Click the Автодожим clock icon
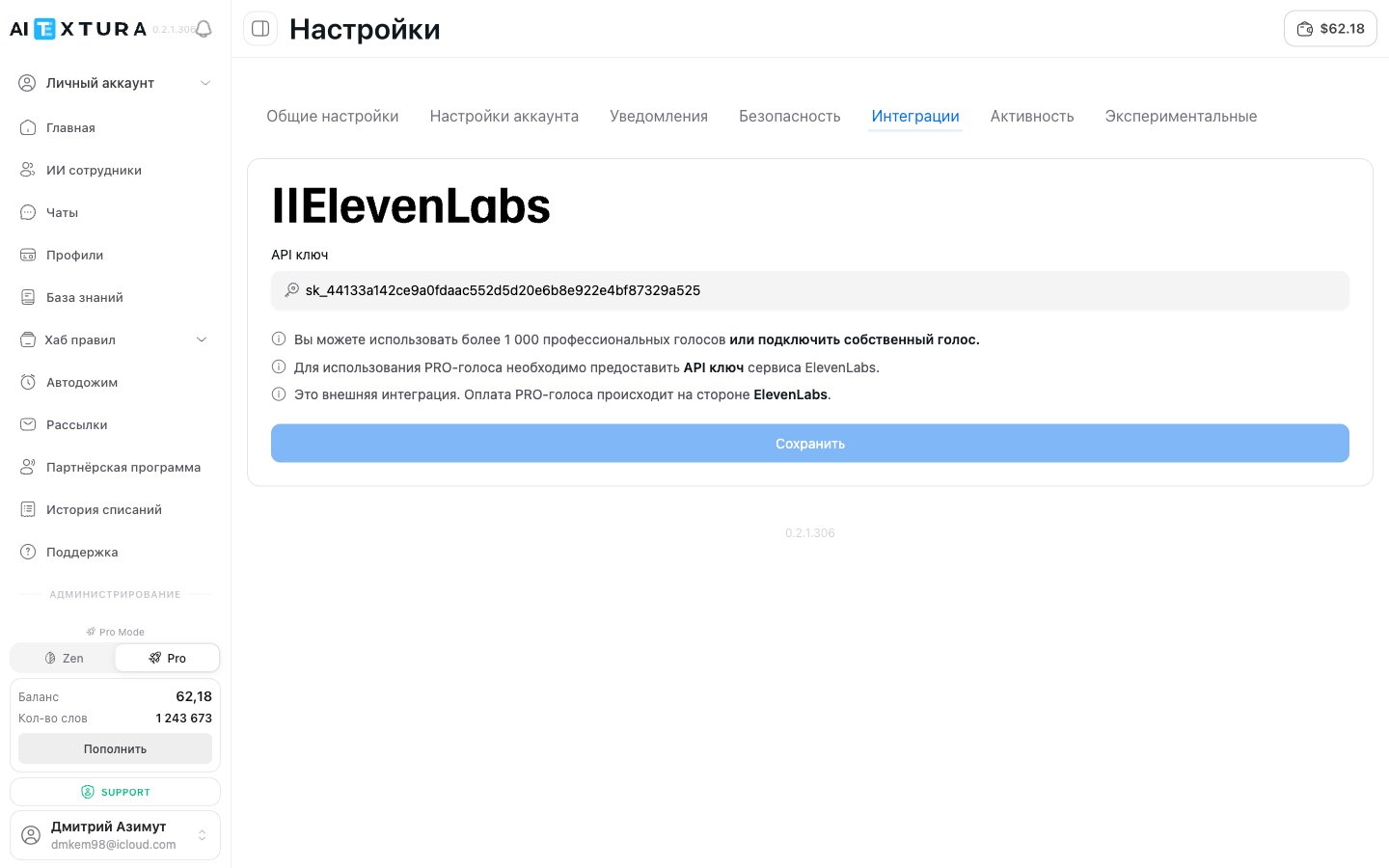Screen dimensions: 1389x868 point(28,382)
